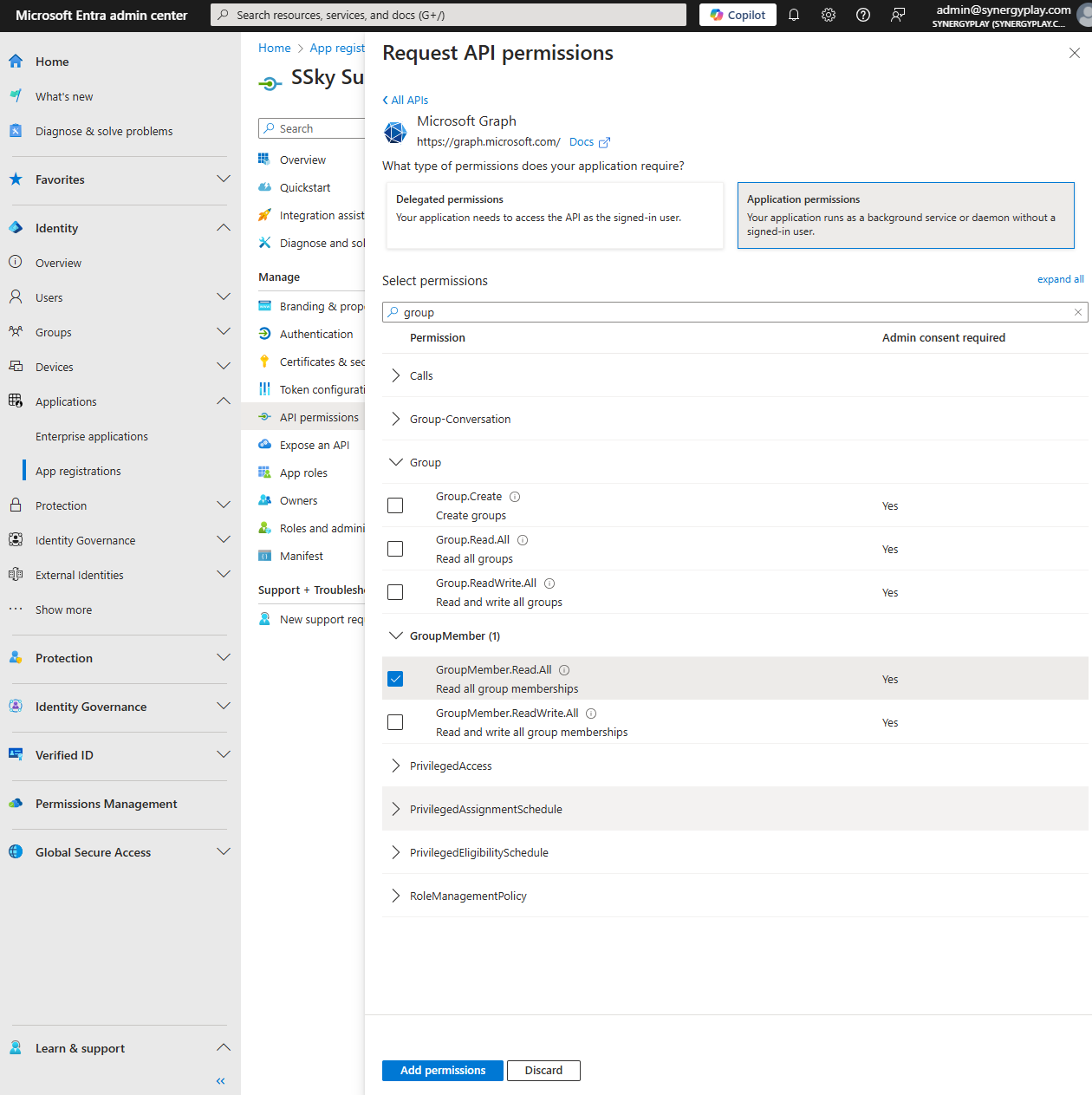Click info icon beside Group.Create
This screenshot has height=1095, width=1092.
[515, 497]
